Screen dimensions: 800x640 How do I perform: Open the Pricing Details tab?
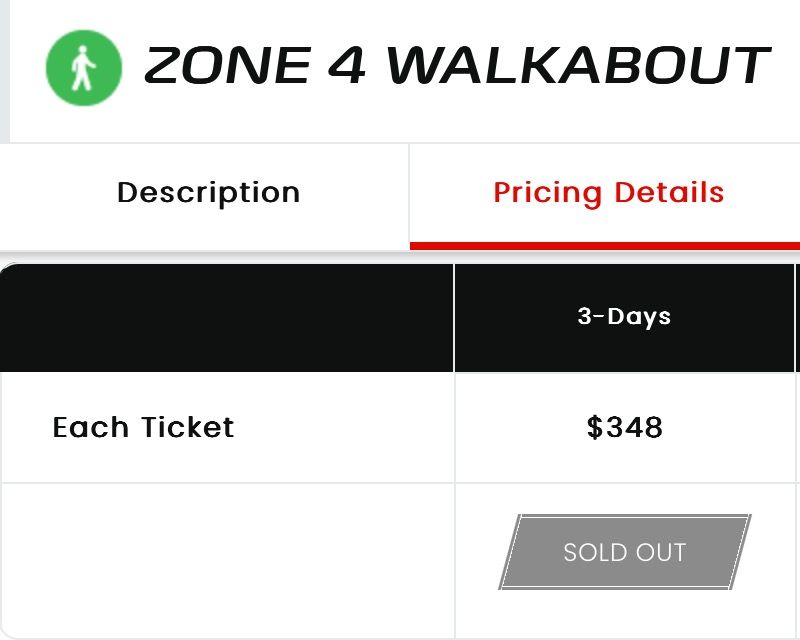[x=608, y=192]
